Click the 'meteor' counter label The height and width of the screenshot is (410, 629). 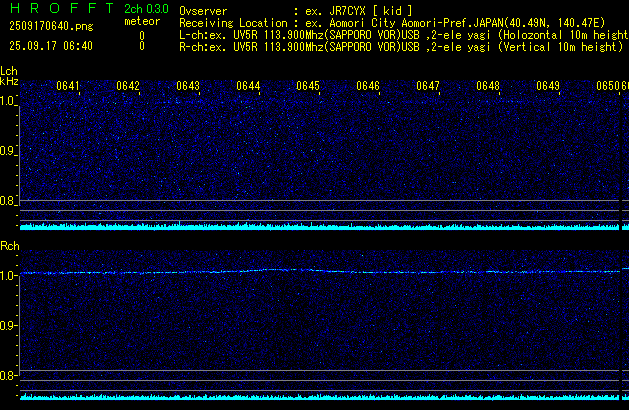(x=142, y=21)
